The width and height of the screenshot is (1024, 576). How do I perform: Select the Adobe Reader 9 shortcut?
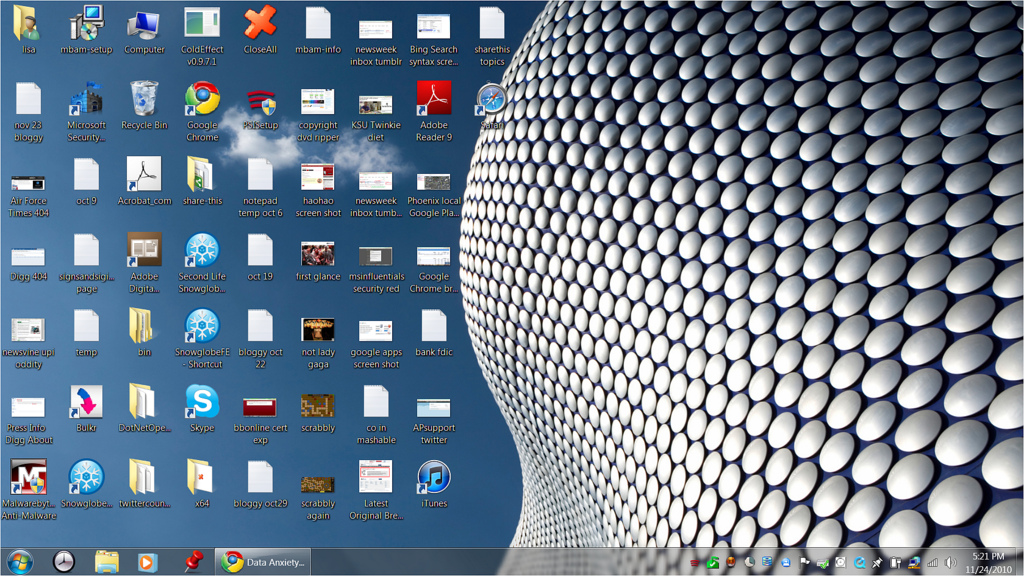click(x=434, y=111)
